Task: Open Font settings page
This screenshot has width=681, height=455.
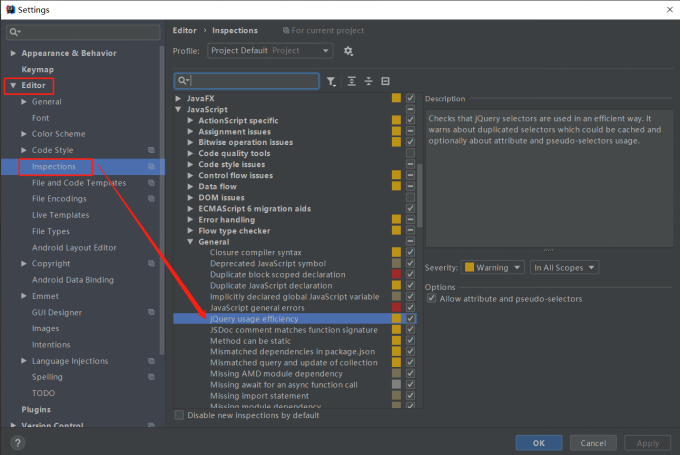Action: [40, 118]
